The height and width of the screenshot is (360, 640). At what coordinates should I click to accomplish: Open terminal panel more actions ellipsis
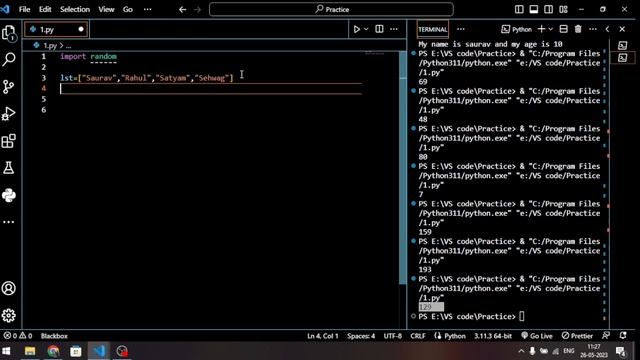(593, 29)
